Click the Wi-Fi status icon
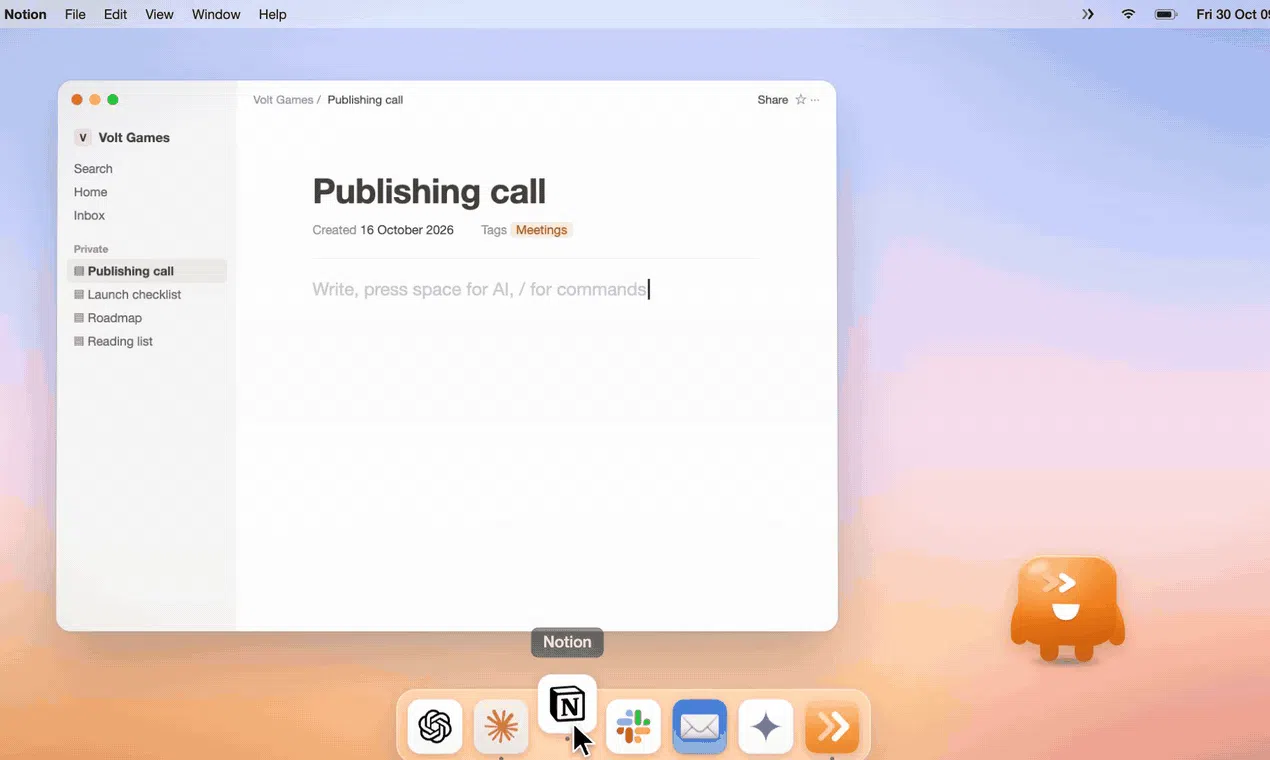The height and width of the screenshot is (760, 1270). (x=1128, y=14)
